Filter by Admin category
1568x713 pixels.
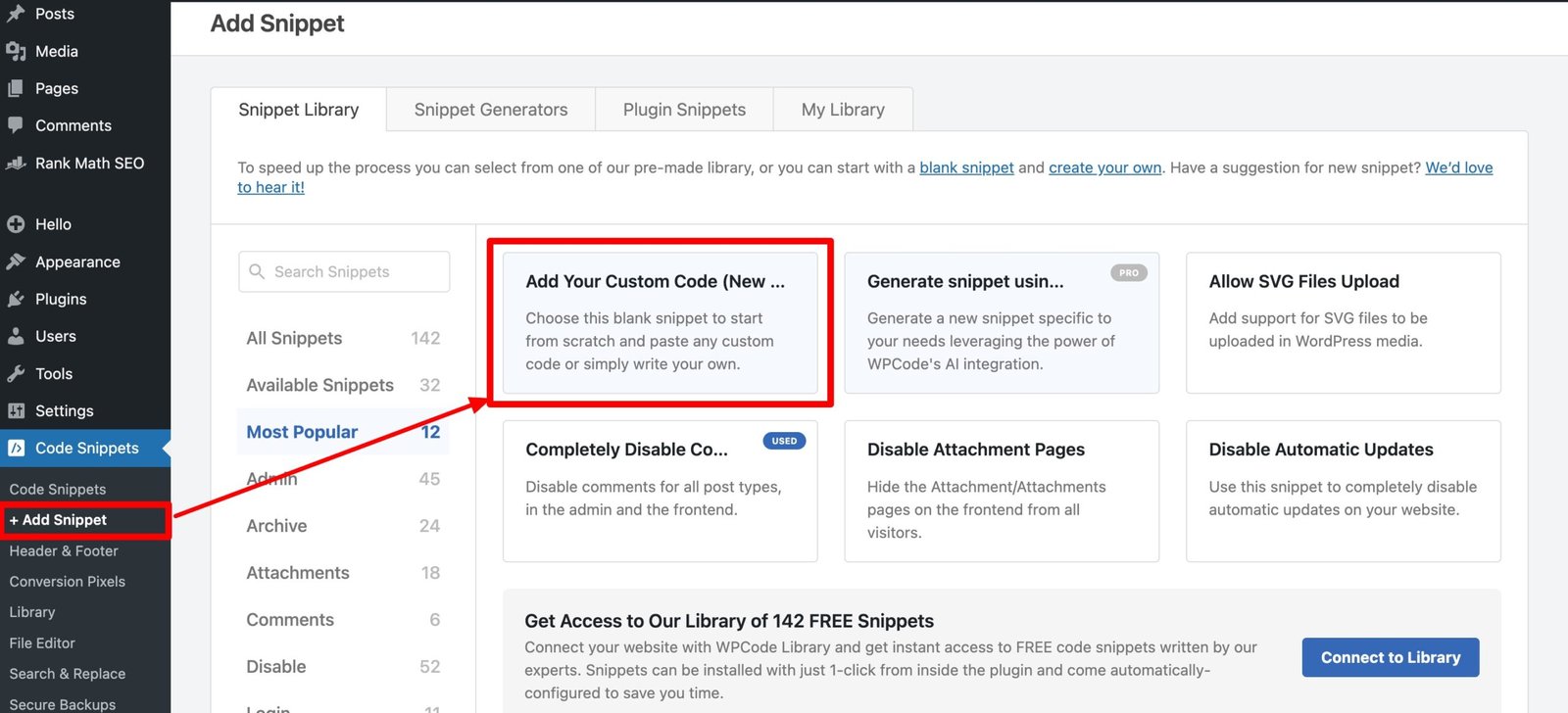tap(343, 479)
